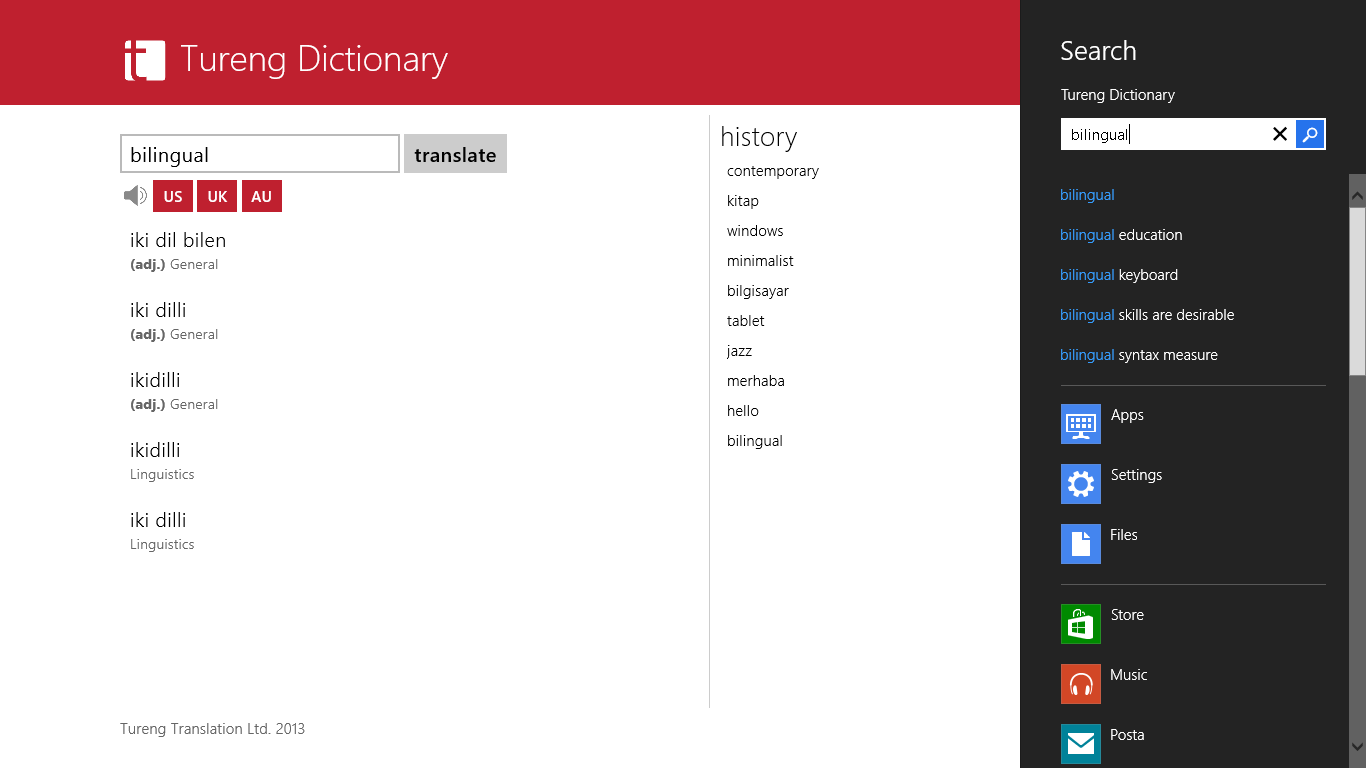This screenshot has height=768, width=1366.
Task: Select the Settings gear icon
Action: coord(1080,484)
